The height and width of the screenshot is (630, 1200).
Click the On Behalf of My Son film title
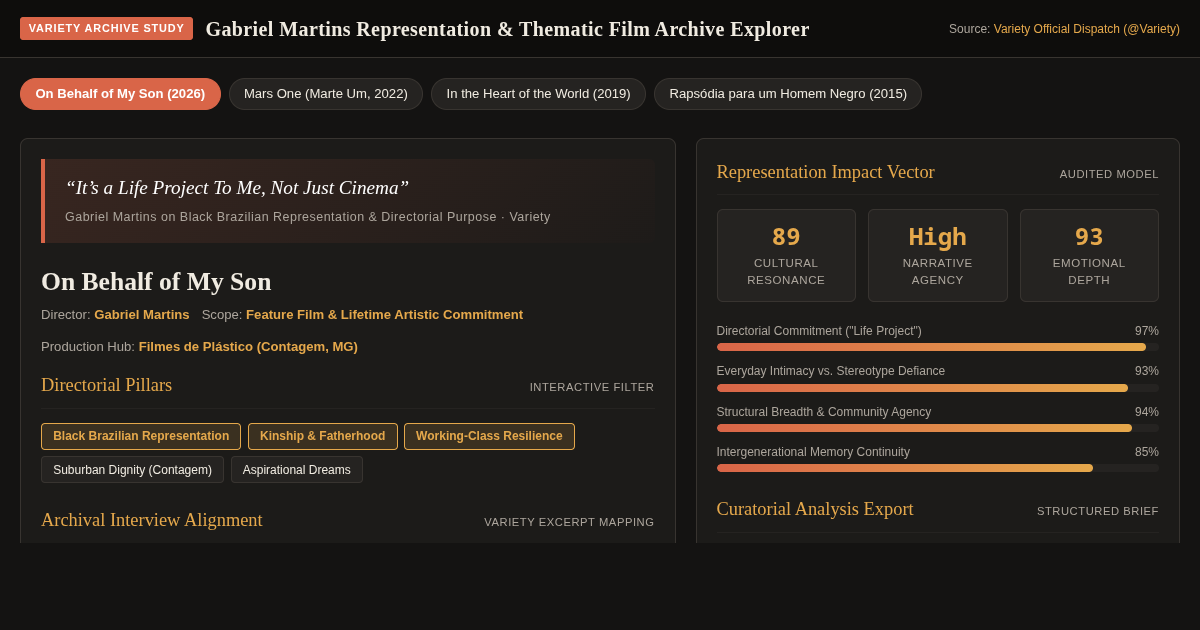pos(156,282)
